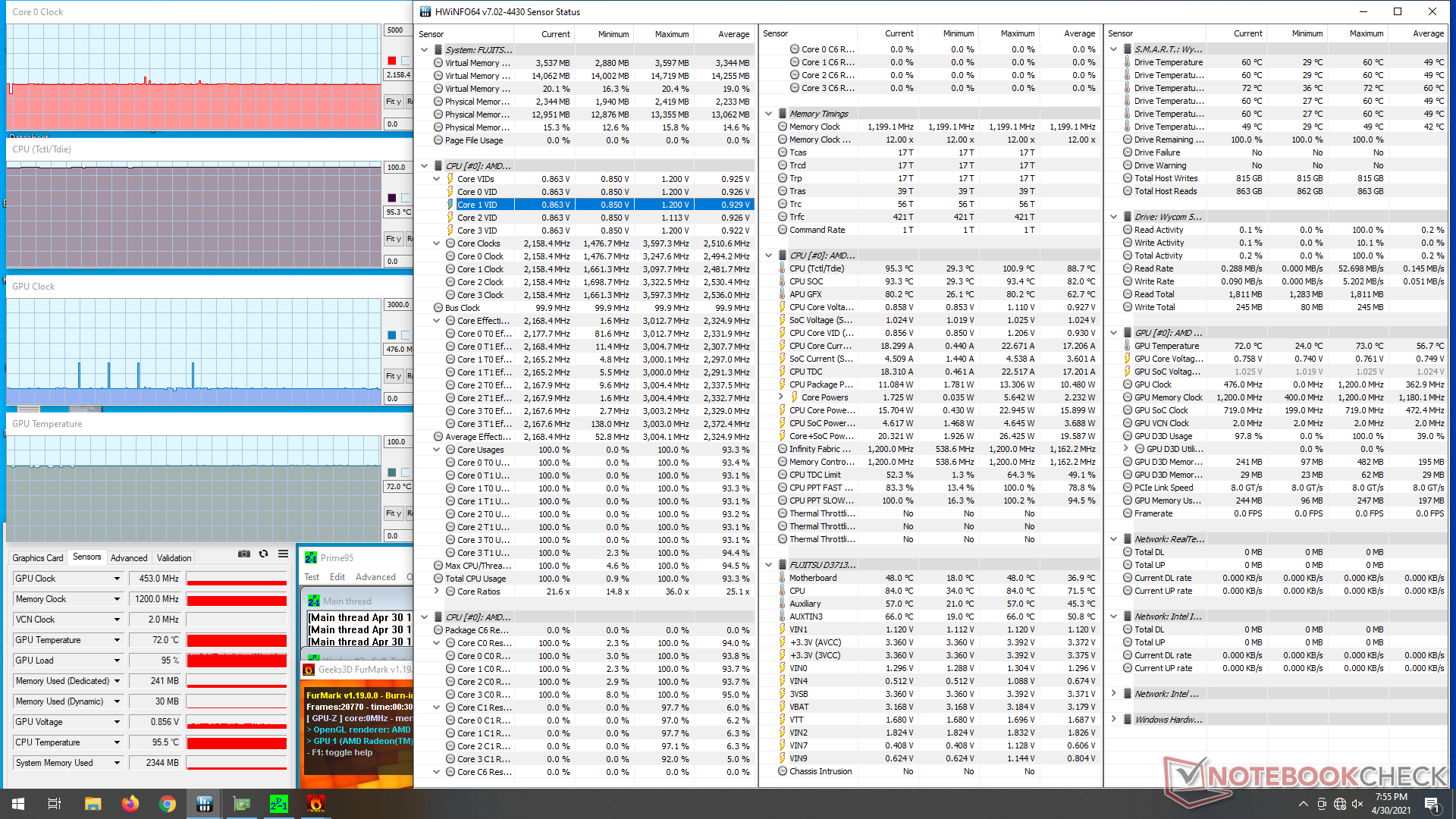1456x819 pixels.
Task: Switch to FurMark taskbar icon
Action: pos(315,804)
